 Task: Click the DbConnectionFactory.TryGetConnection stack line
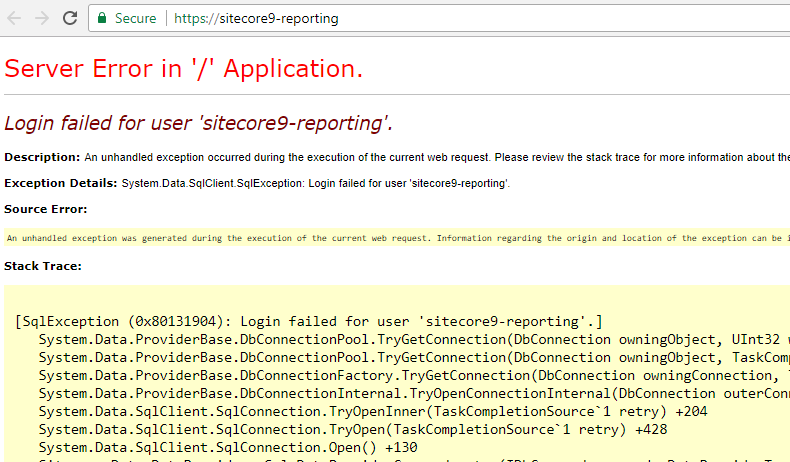point(414,376)
